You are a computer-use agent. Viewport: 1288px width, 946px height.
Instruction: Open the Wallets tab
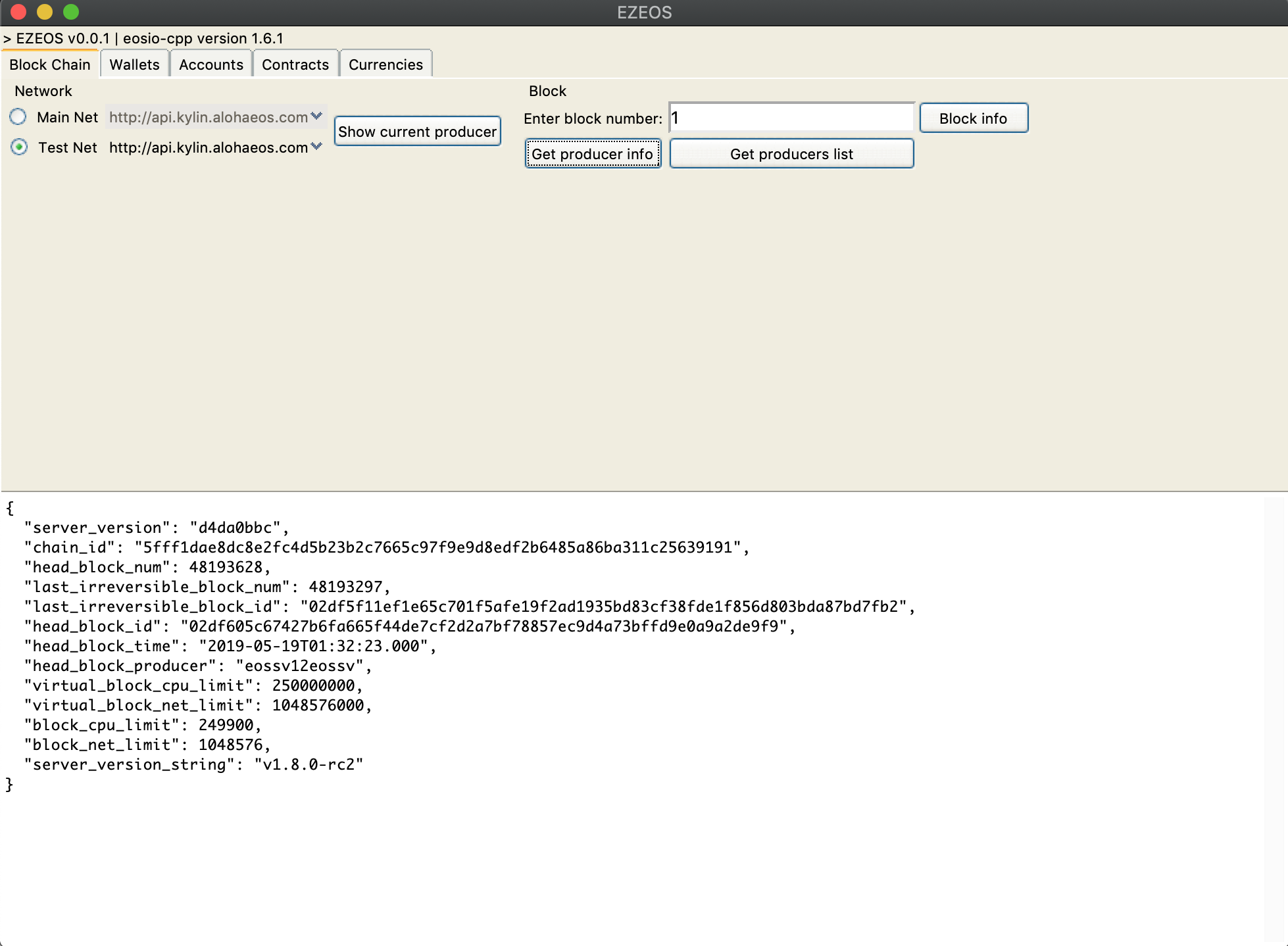coord(134,64)
